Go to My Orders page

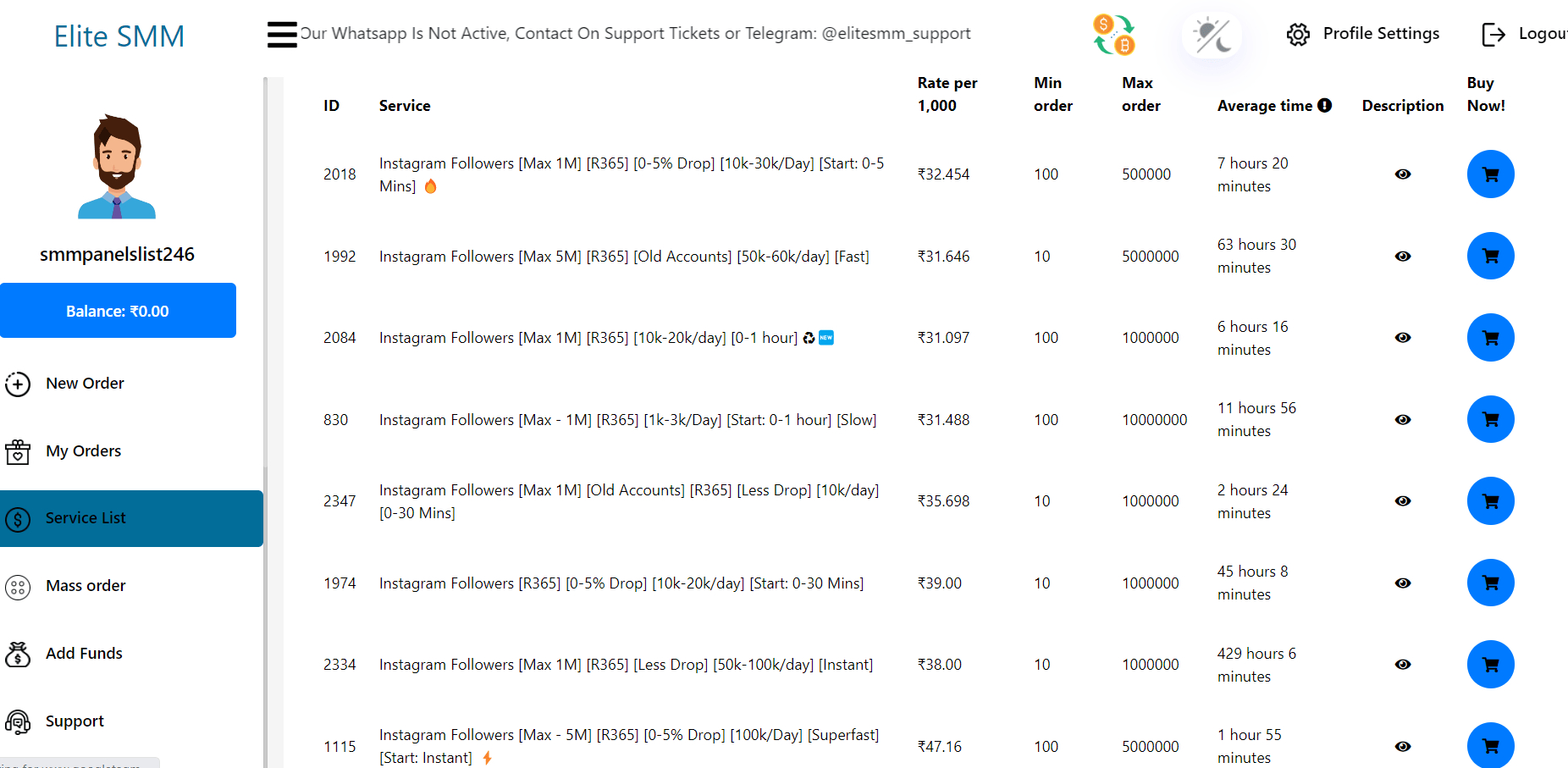tap(83, 451)
